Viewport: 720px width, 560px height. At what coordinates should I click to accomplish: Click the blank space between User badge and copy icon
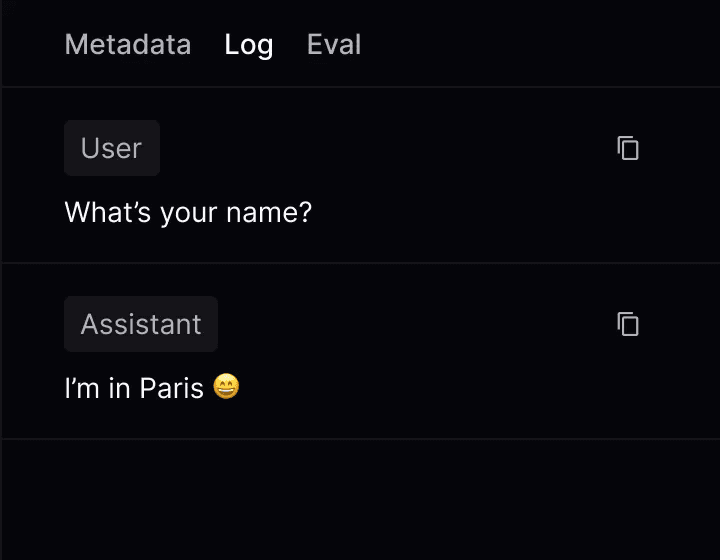[390, 148]
